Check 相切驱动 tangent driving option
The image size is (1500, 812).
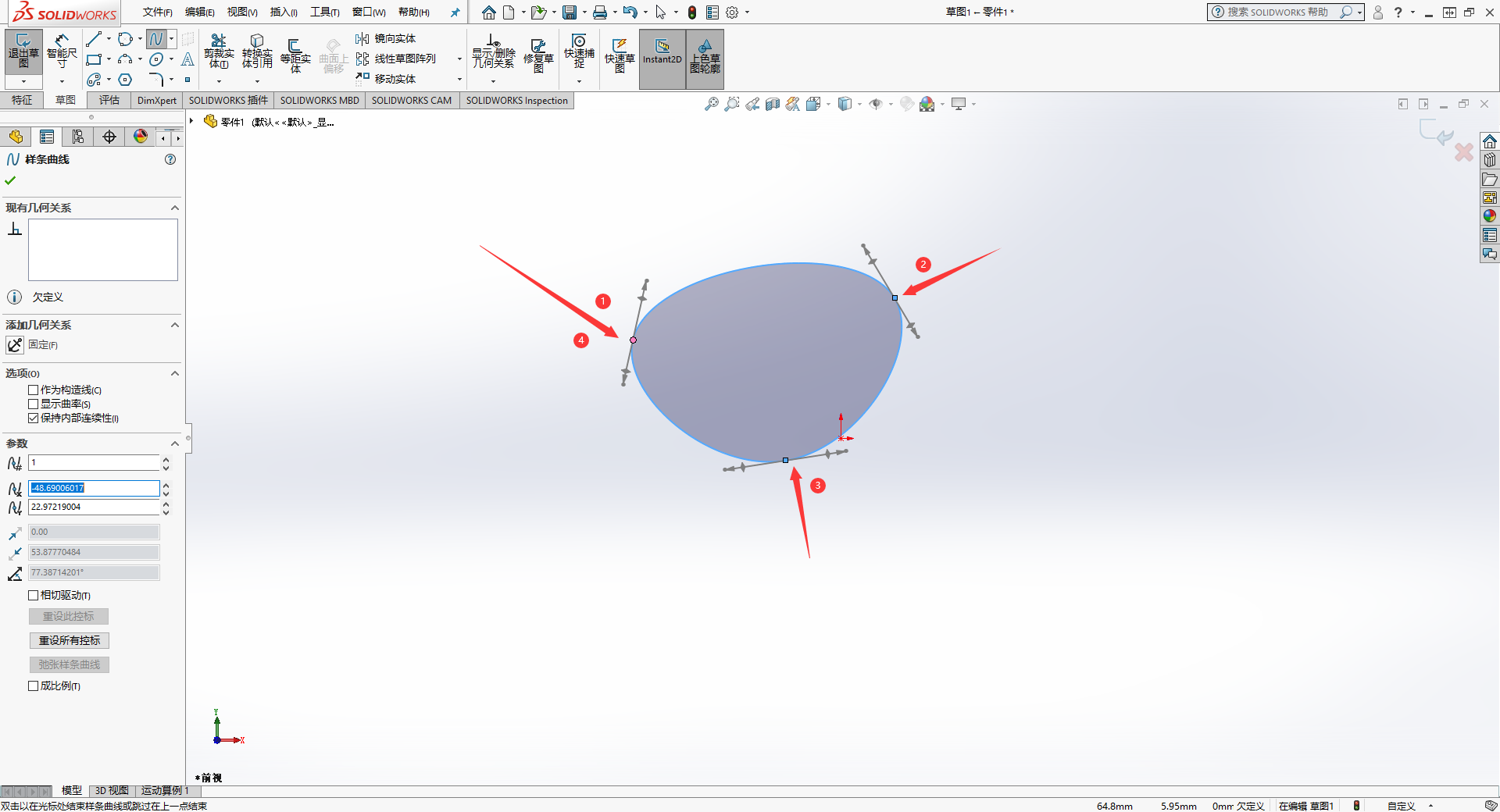pyautogui.click(x=34, y=595)
